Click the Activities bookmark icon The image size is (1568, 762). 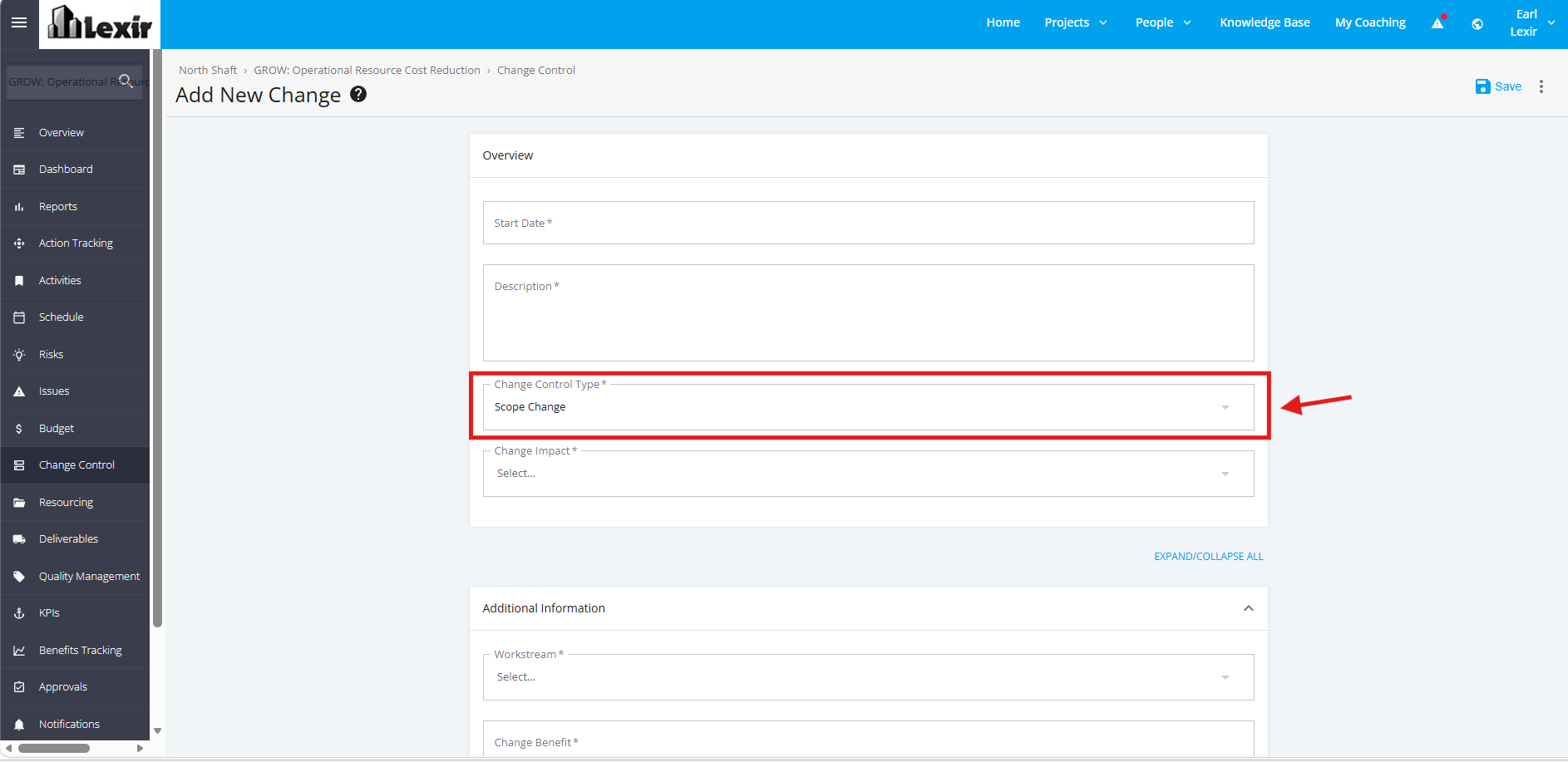pos(19,281)
